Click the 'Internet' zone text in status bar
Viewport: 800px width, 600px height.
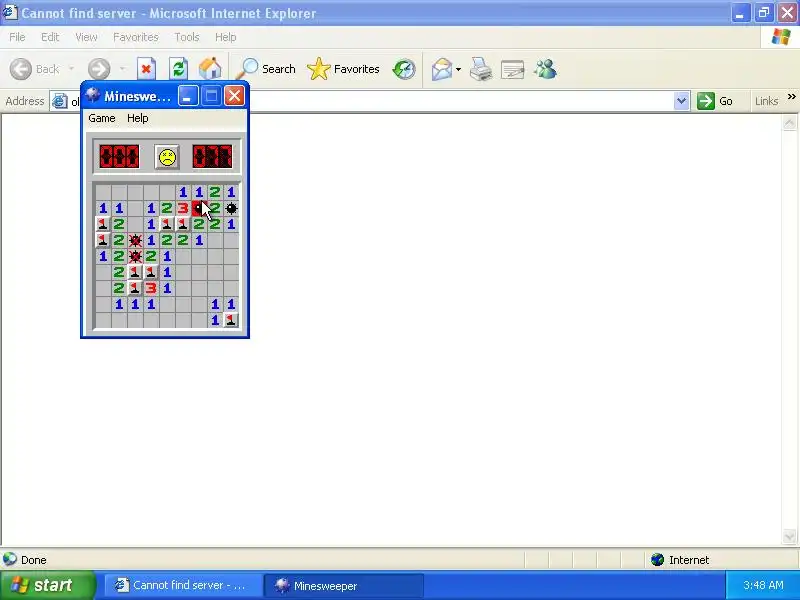point(689,560)
